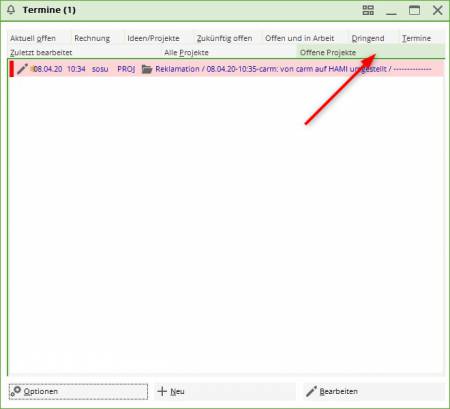Open the Zuletzt bearbeitet tab
The width and height of the screenshot is (450, 409).
point(41,52)
